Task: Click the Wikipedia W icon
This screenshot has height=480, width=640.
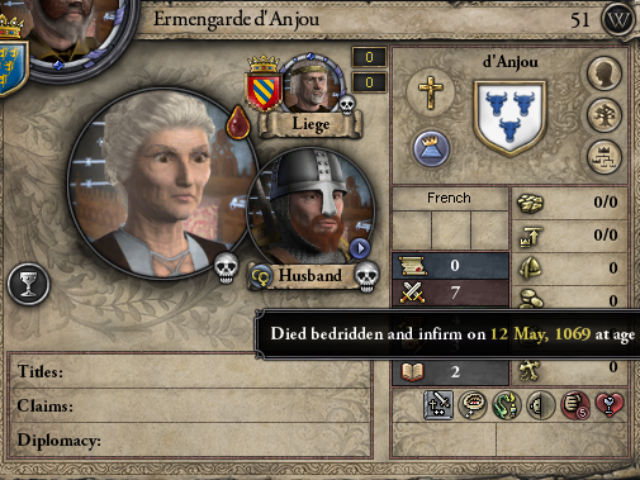Action: pos(619,19)
